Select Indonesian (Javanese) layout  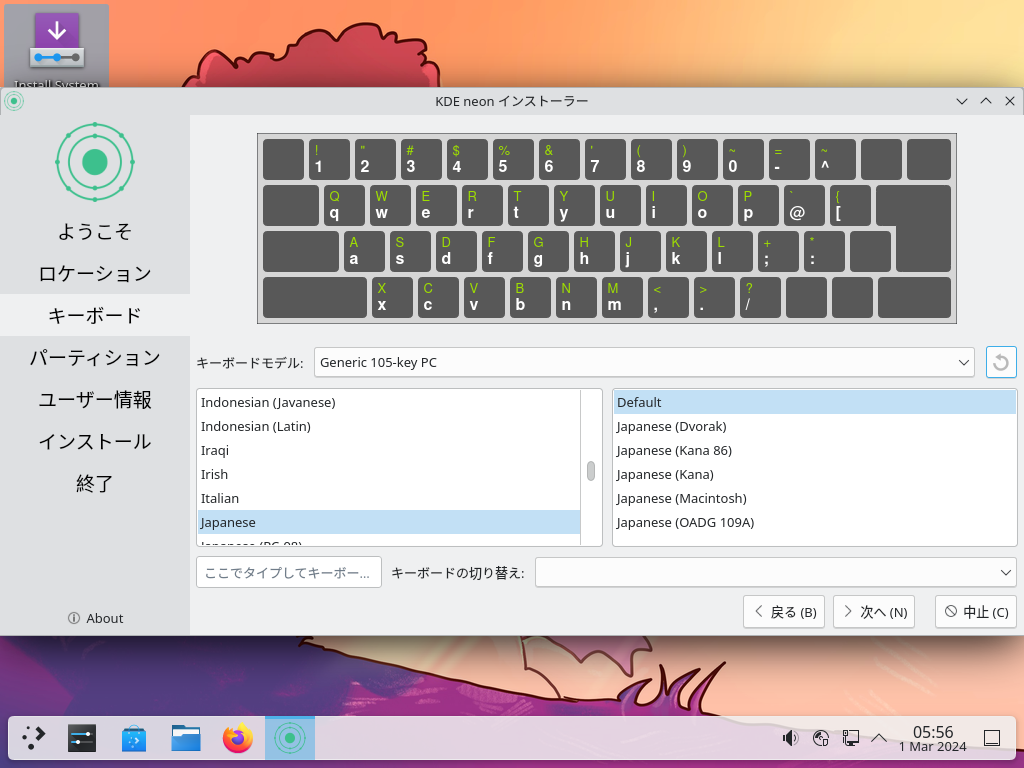click(389, 402)
